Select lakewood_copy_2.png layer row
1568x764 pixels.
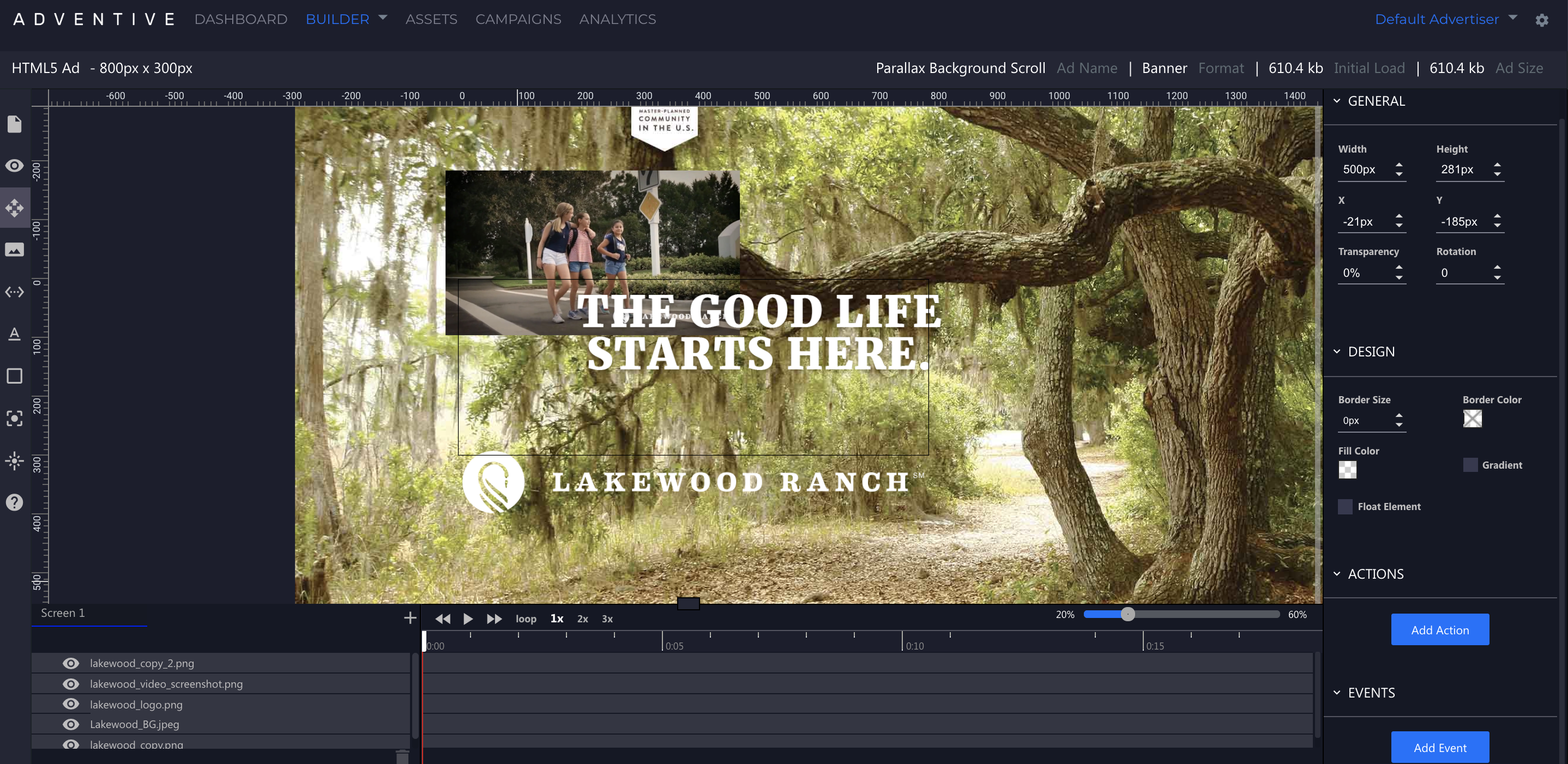[221, 663]
